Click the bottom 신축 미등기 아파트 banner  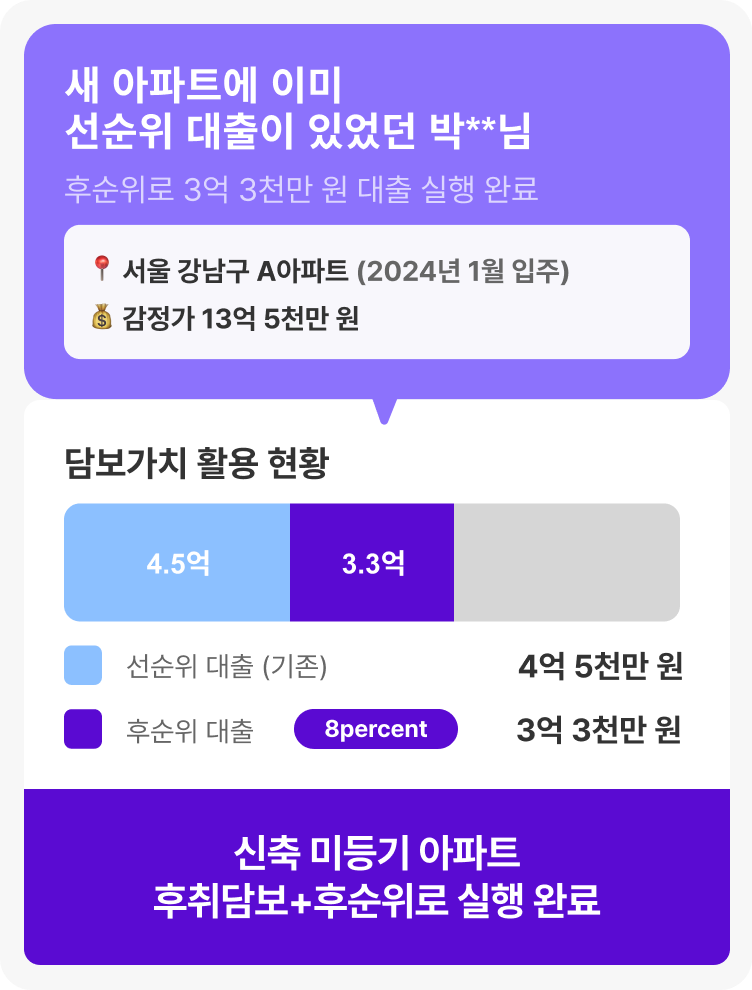[376, 877]
